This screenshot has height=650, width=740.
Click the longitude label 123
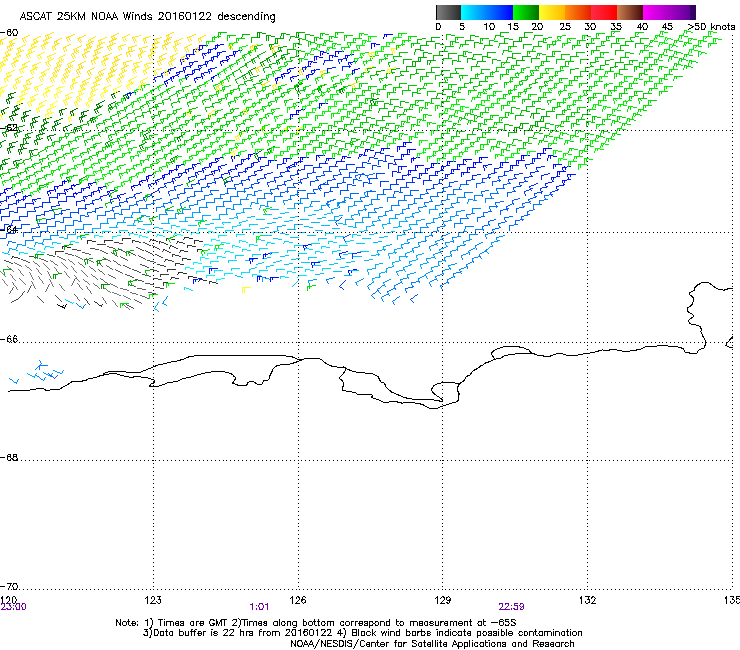tap(153, 599)
